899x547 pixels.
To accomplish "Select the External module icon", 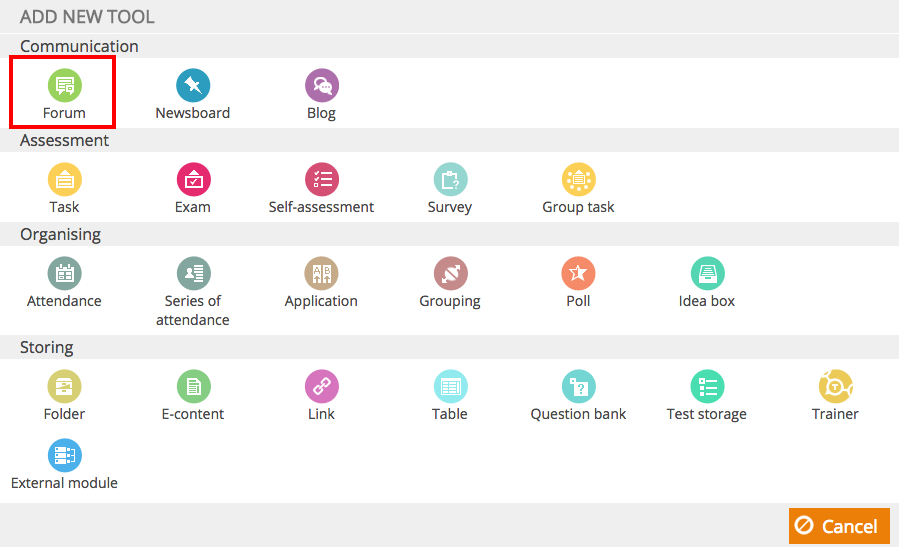I will [x=64, y=455].
